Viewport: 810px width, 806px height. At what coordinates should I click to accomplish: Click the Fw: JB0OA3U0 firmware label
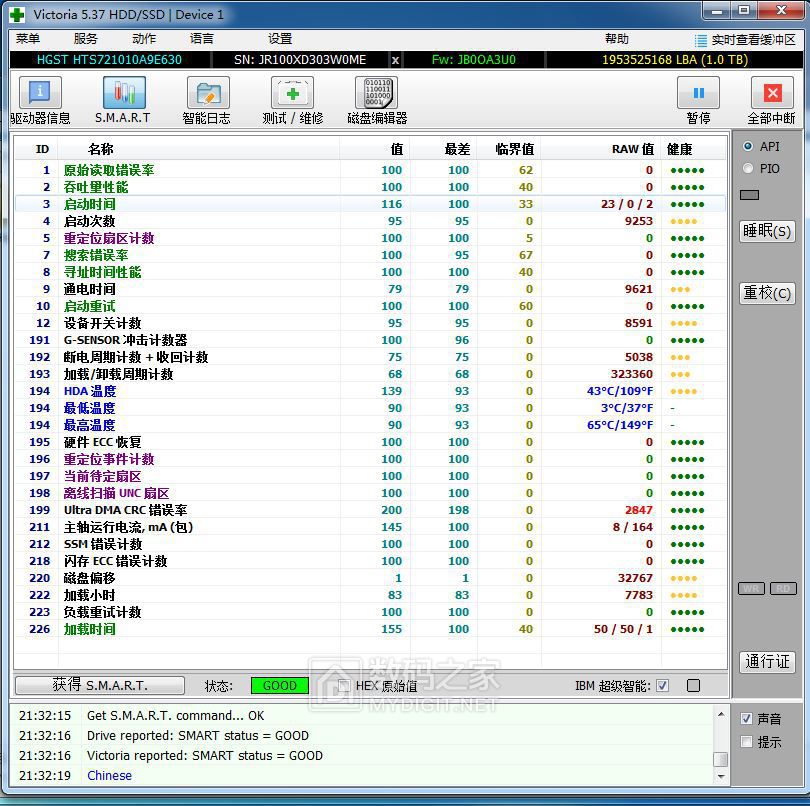474,60
